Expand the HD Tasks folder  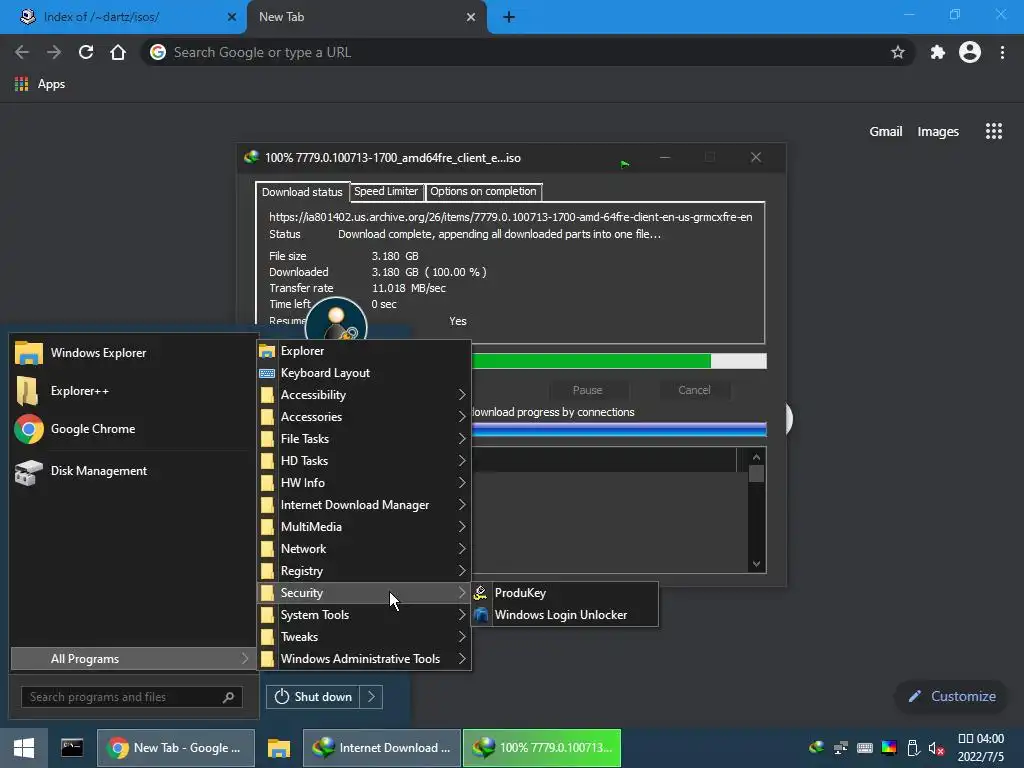click(x=364, y=460)
